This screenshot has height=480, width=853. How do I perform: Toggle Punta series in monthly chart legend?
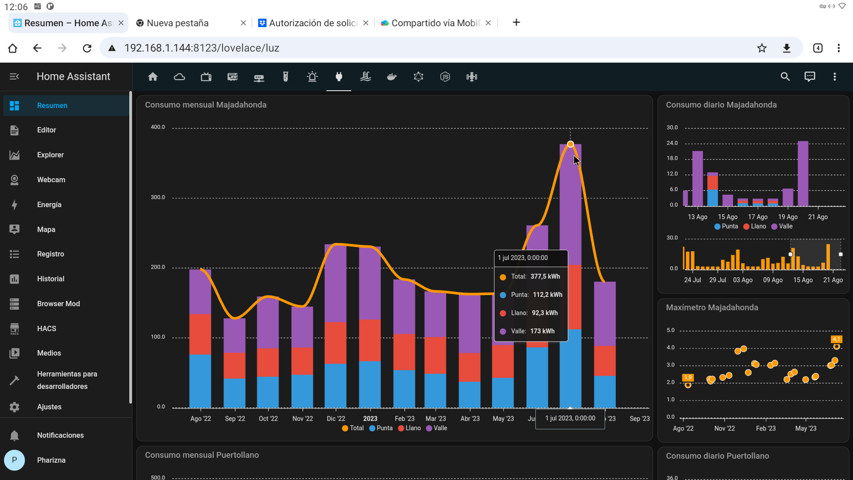tap(381, 428)
